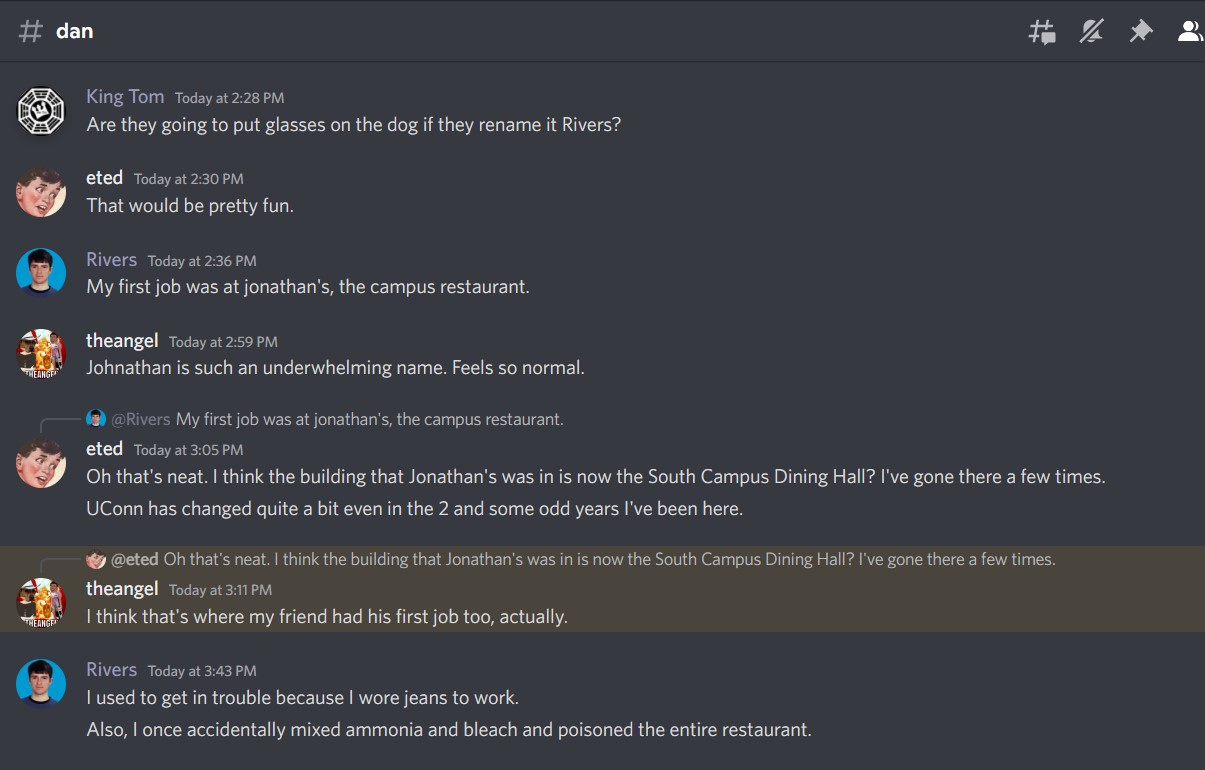Jump to the quoted @eted reply preview
The width and height of the screenshot is (1205, 770).
point(609,559)
